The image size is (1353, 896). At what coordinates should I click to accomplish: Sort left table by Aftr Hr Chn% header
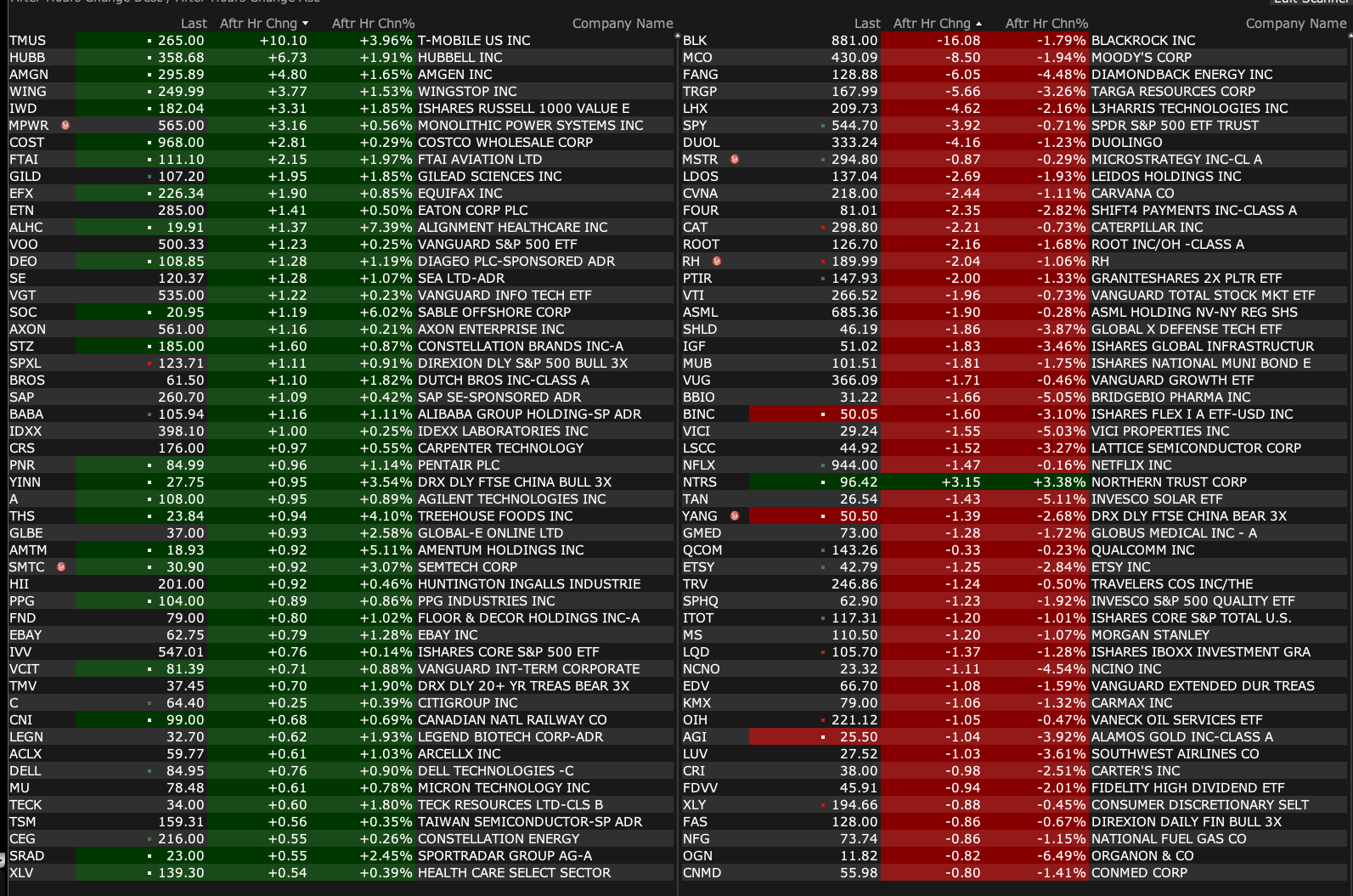point(373,24)
